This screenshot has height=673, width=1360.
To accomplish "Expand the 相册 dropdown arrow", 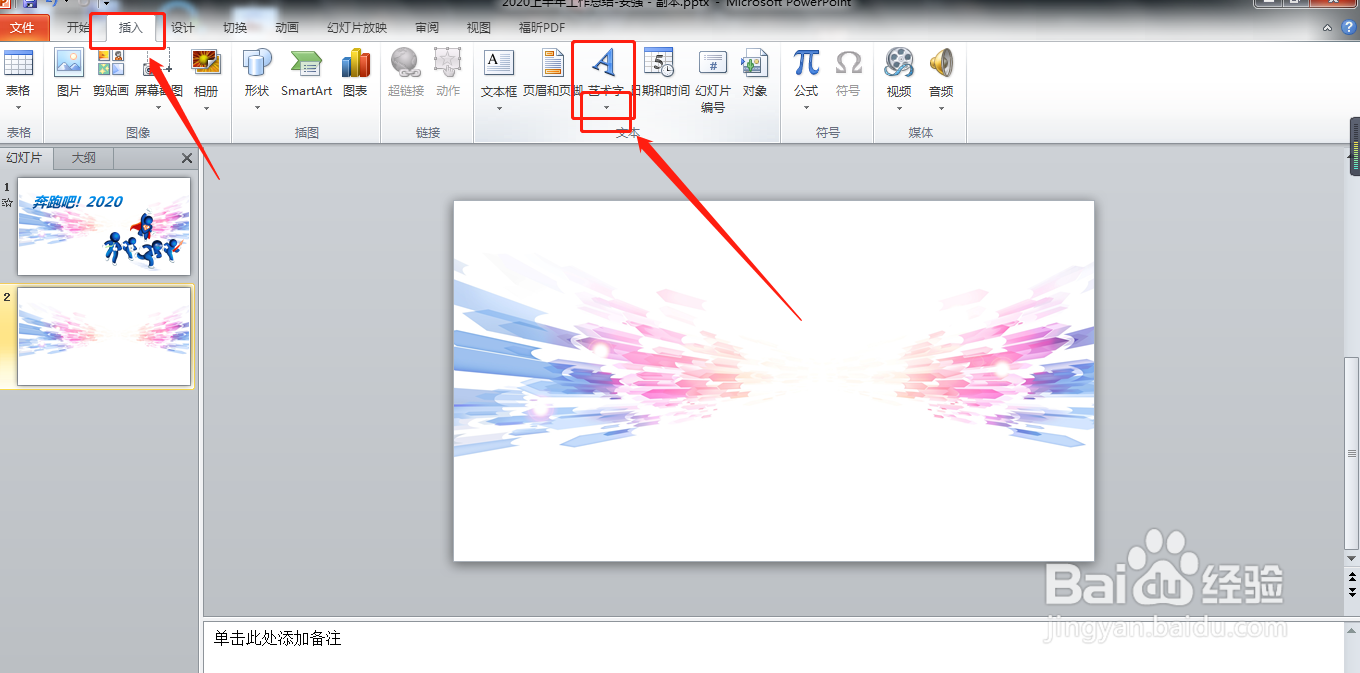I will point(206,108).
